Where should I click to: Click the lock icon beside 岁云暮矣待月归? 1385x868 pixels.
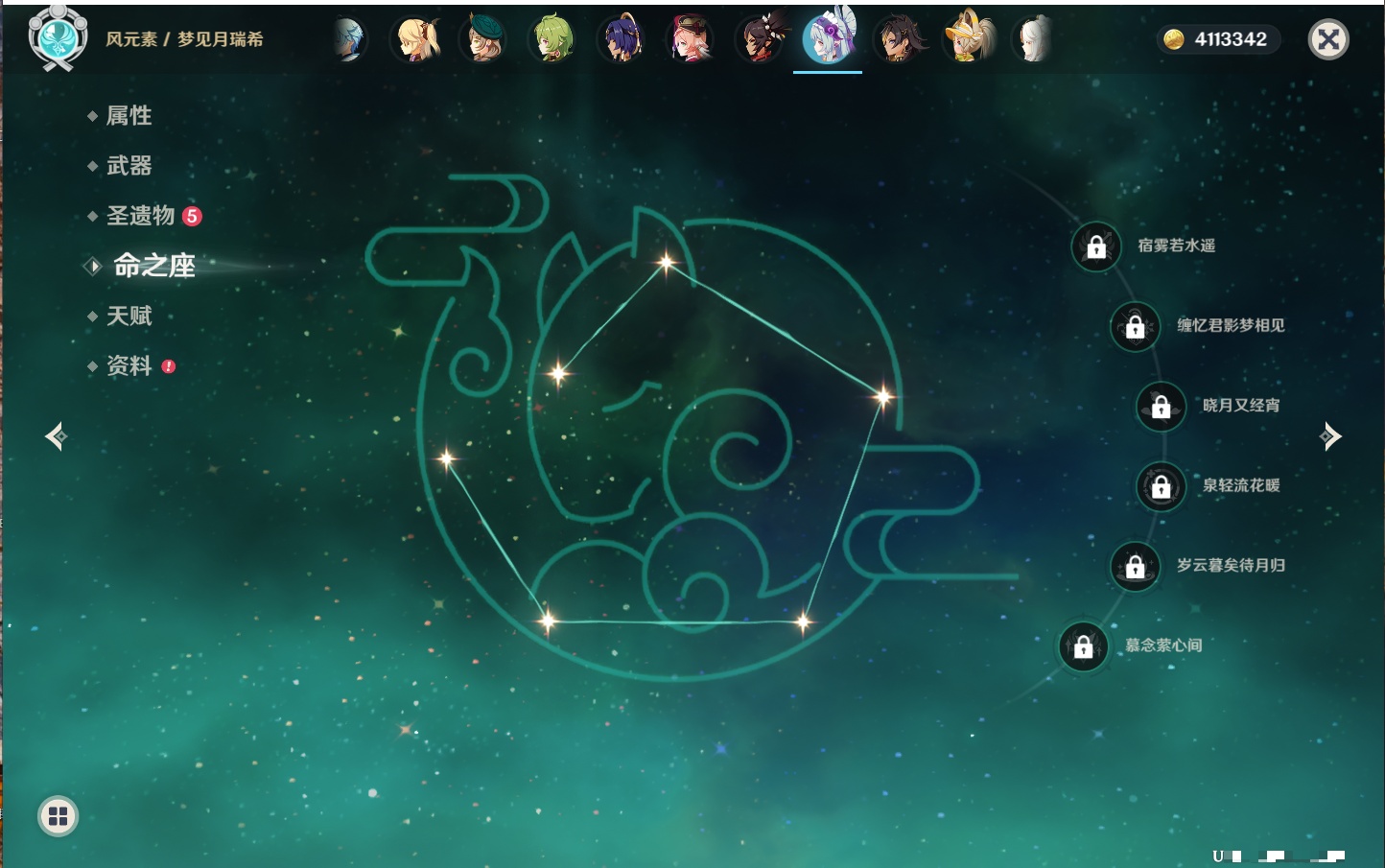click(1136, 566)
